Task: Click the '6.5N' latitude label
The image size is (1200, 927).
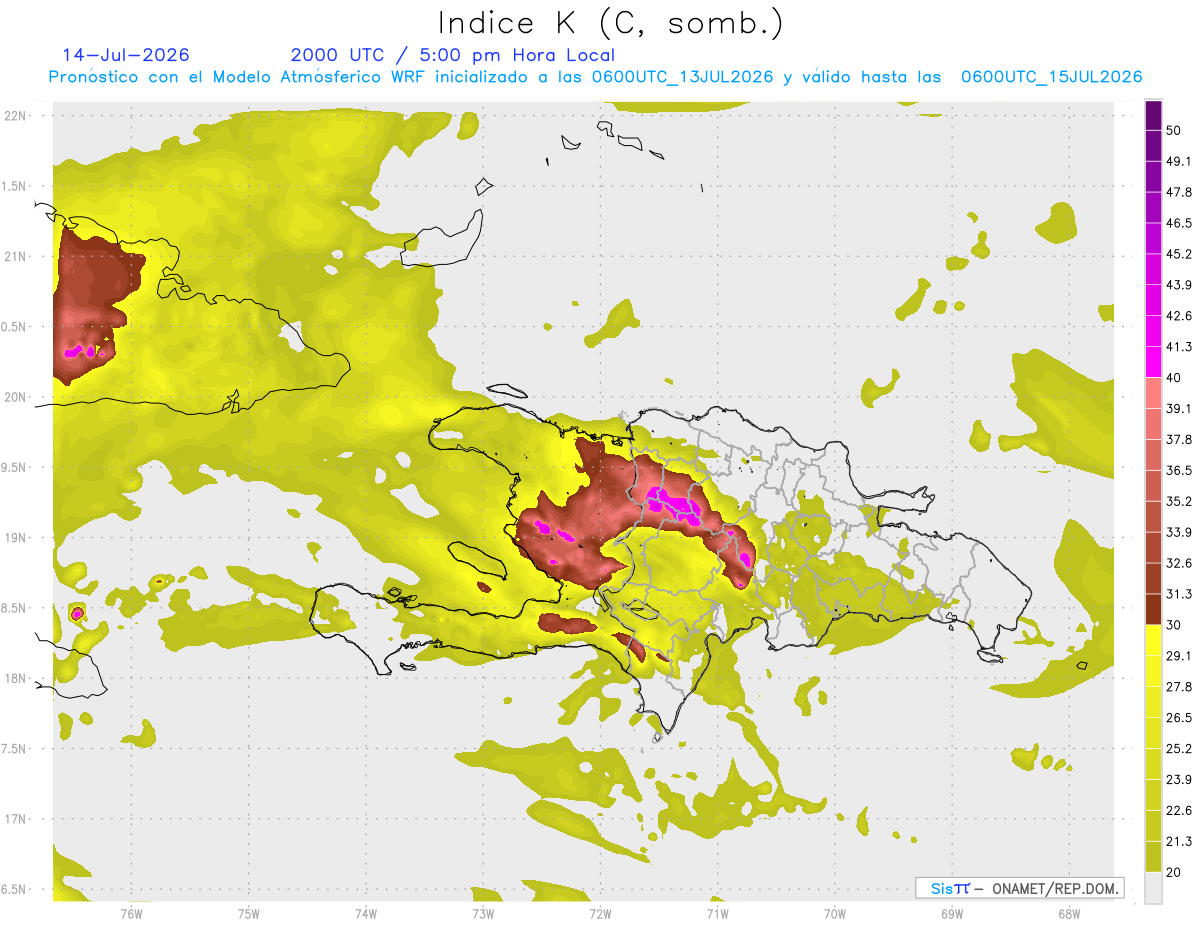Action: [15, 890]
